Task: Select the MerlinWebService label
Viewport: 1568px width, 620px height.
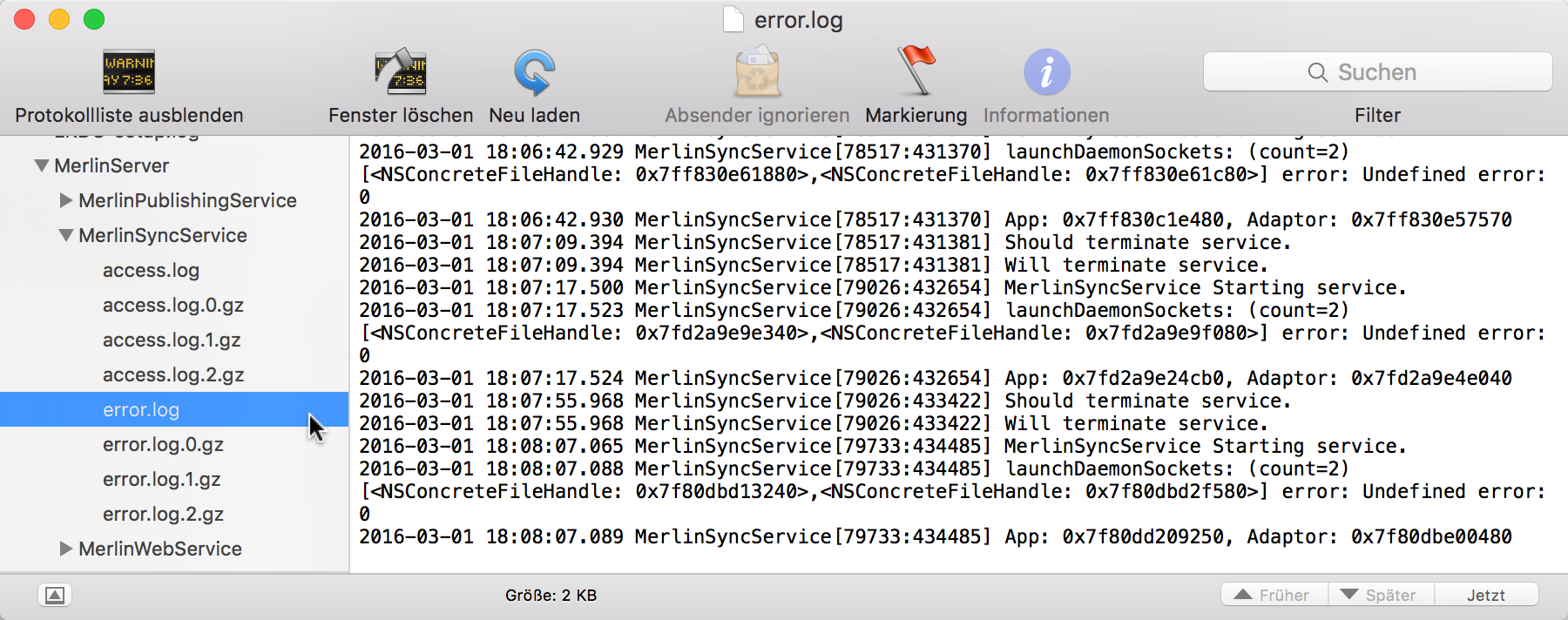Action: pos(160,549)
